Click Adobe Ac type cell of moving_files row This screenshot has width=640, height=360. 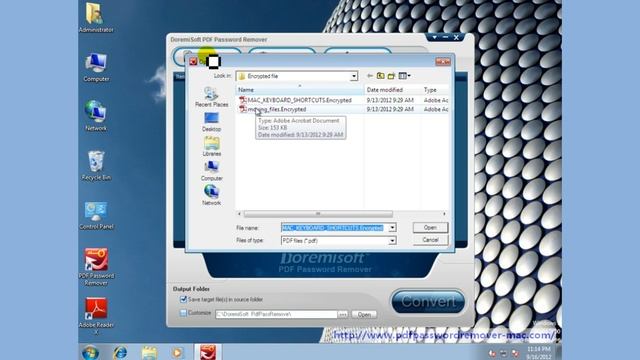(436, 109)
